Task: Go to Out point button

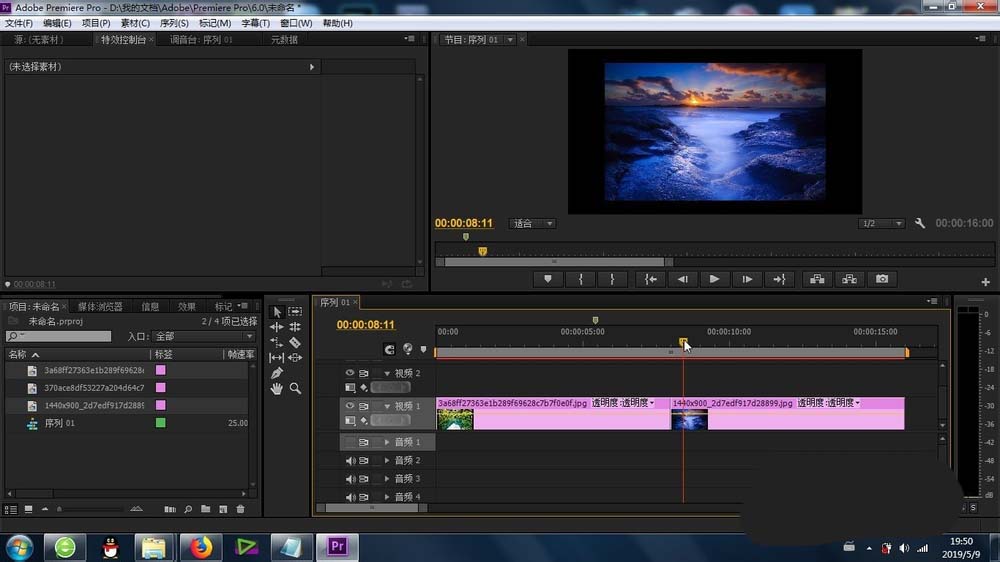Action: coord(779,279)
